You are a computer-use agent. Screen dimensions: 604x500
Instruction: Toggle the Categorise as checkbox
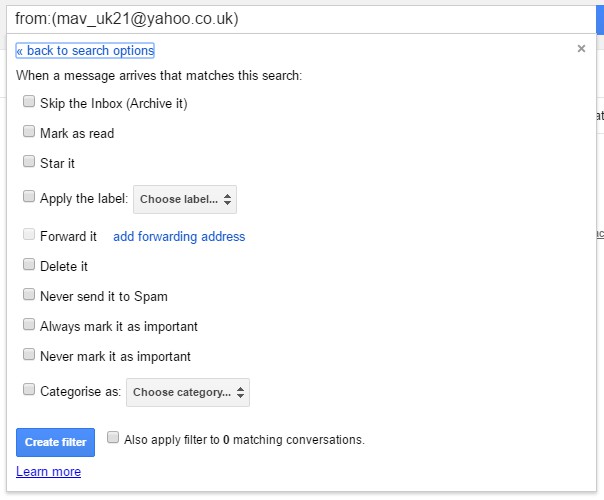[x=29, y=390]
